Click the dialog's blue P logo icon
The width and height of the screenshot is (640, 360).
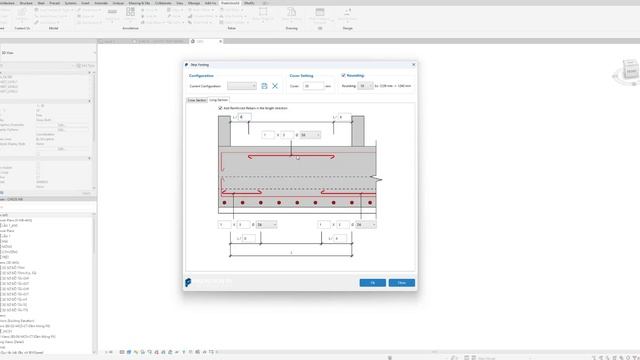pyautogui.click(x=188, y=282)
